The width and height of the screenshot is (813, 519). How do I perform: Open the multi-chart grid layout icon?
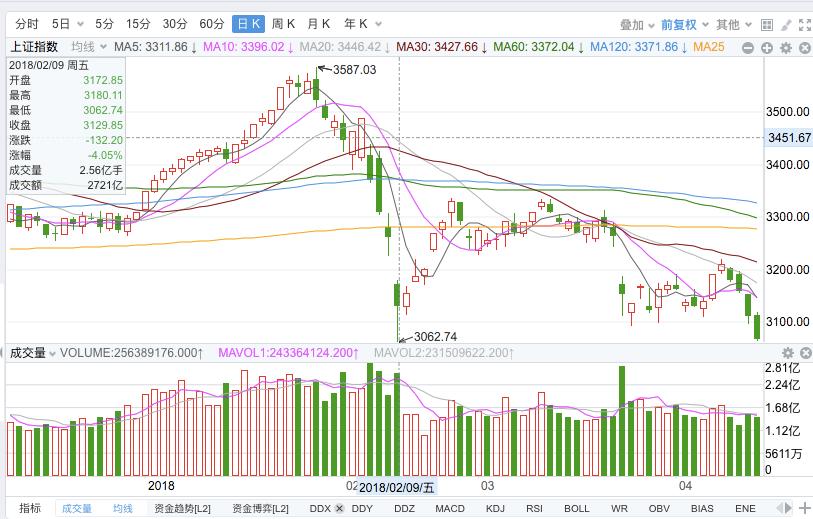pos(767,25)
